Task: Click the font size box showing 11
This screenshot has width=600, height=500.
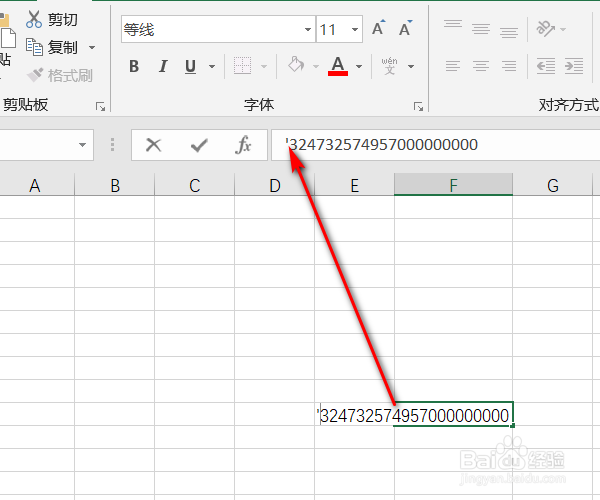Action: pyautogui.click(x=332, y=29)
